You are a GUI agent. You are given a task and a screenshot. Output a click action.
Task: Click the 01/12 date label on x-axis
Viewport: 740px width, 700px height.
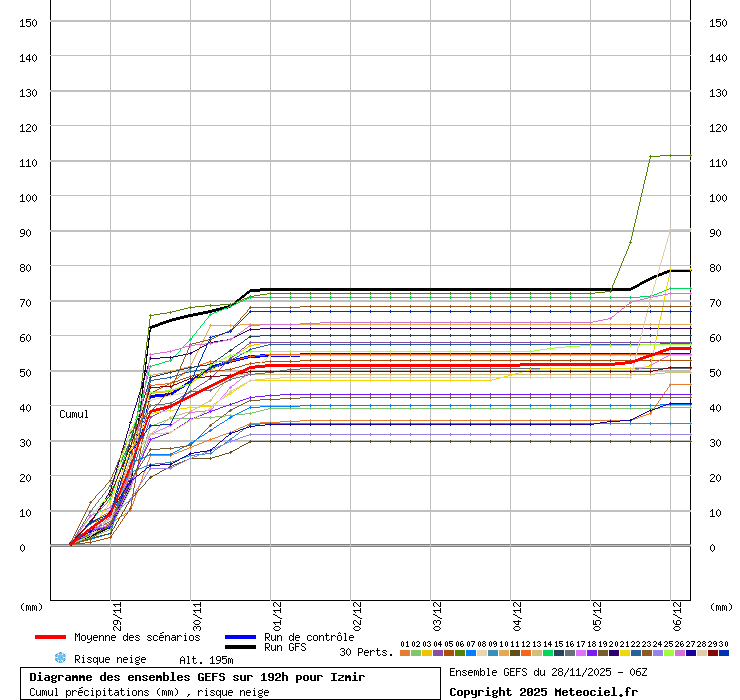tap(277, 616)
